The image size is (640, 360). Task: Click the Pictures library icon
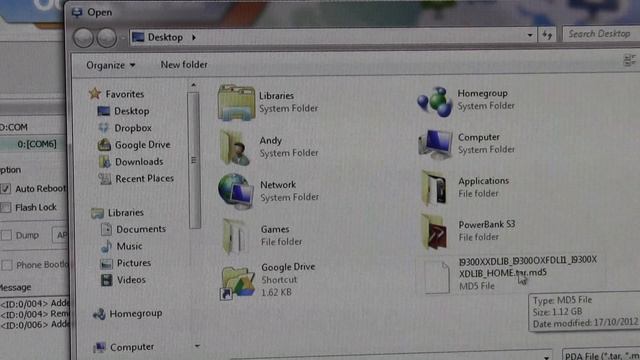[106, 263]
